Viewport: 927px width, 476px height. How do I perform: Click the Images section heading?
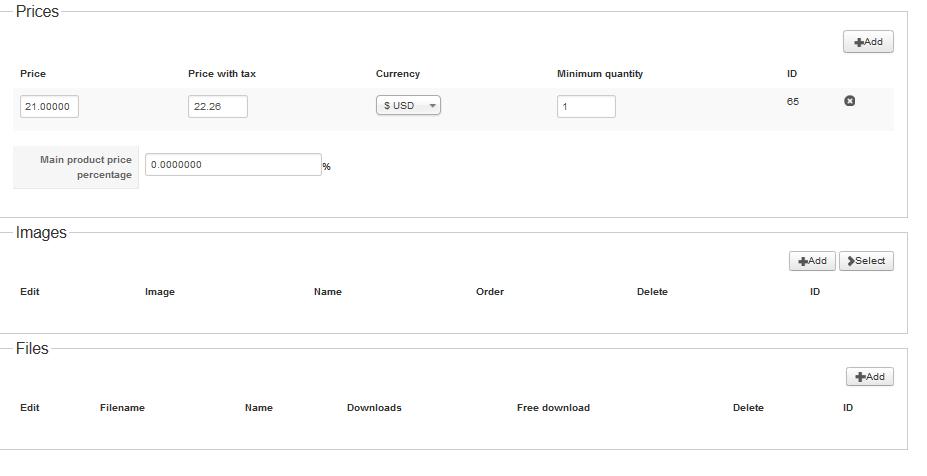tap(41, 233)
